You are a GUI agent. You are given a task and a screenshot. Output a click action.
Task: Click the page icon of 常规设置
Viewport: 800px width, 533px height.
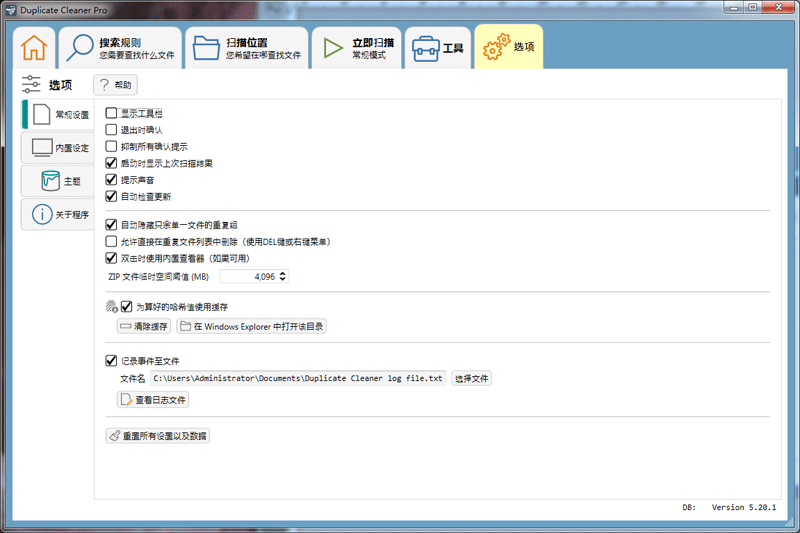coord(41,114)
